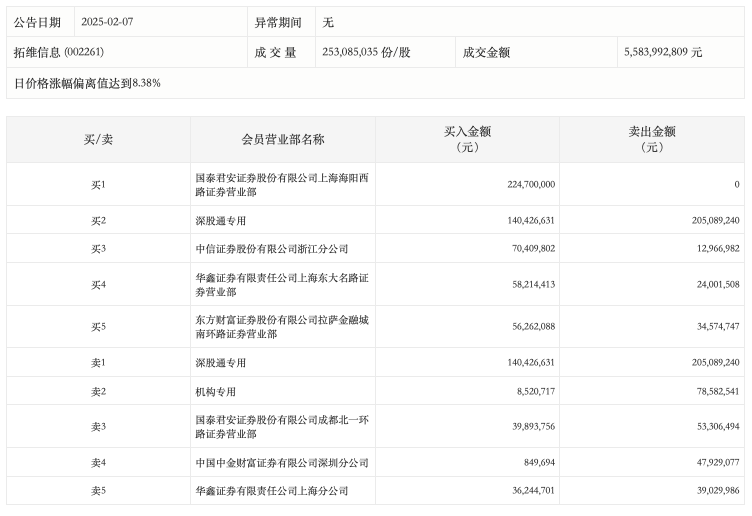
Task: Select the date value 2025-02-07
Action: click(x=109, y=21)
